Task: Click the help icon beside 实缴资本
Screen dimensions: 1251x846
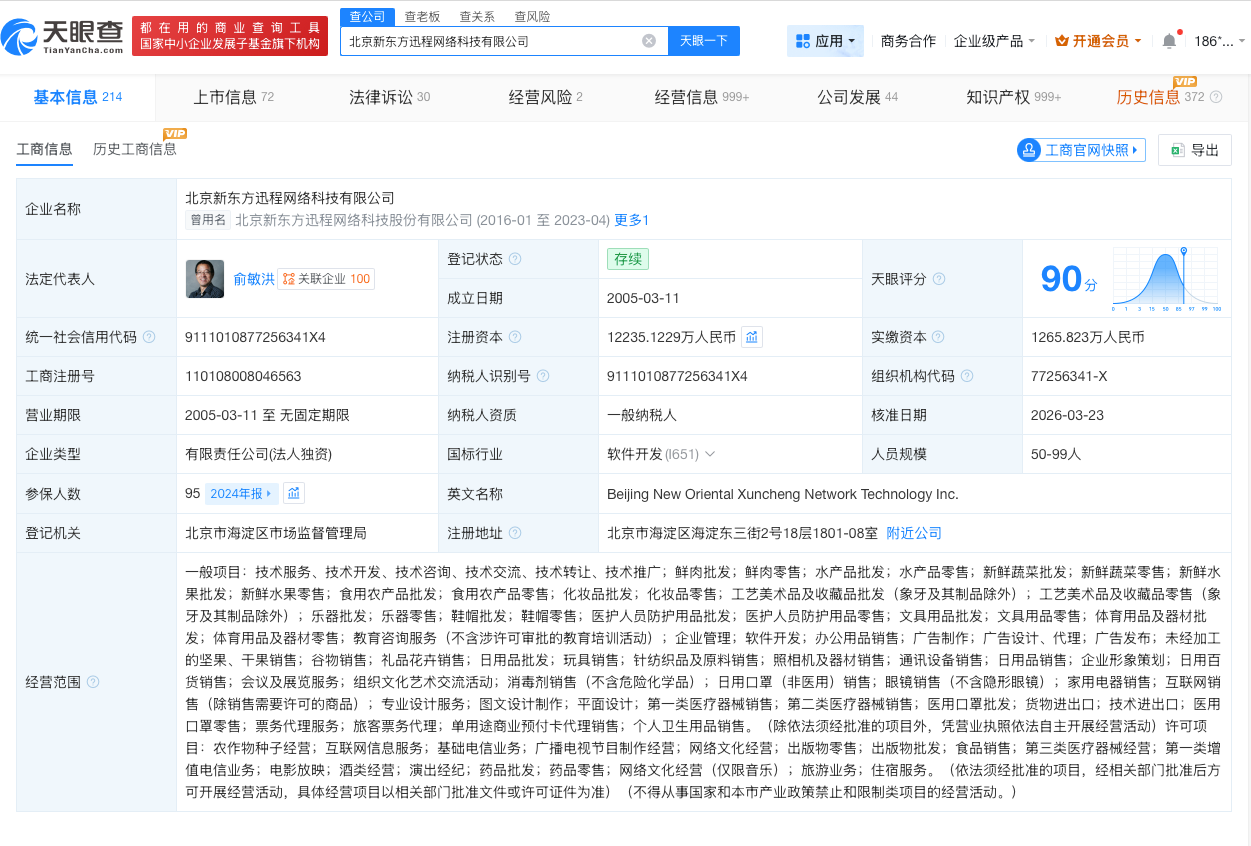Action: [939, 337]
